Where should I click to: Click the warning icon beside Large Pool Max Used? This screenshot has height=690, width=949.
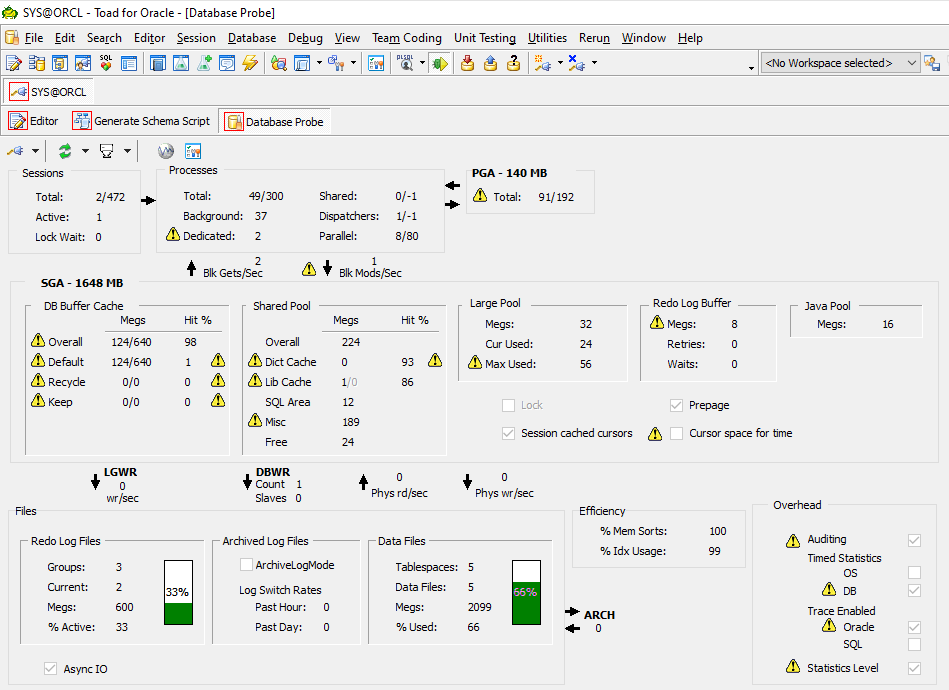tap(475, 363)
